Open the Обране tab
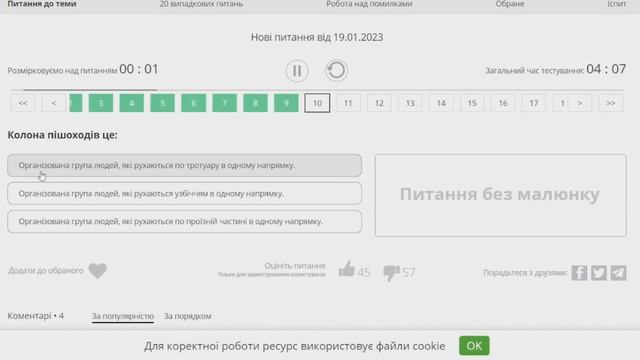 point(510,4)
